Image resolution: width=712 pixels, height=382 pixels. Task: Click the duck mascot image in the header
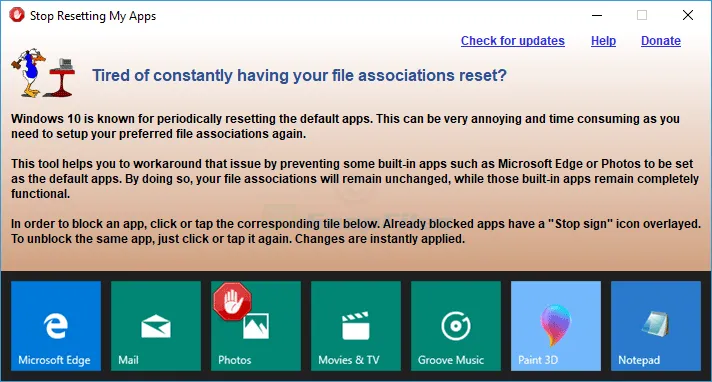pyautogui.click(x=43, y=73)
